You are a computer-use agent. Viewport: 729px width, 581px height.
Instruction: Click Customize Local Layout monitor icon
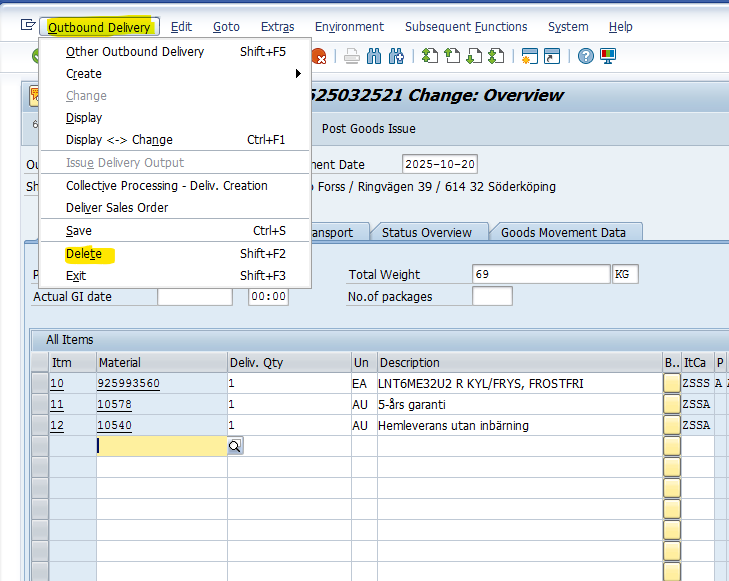(608, 56)
